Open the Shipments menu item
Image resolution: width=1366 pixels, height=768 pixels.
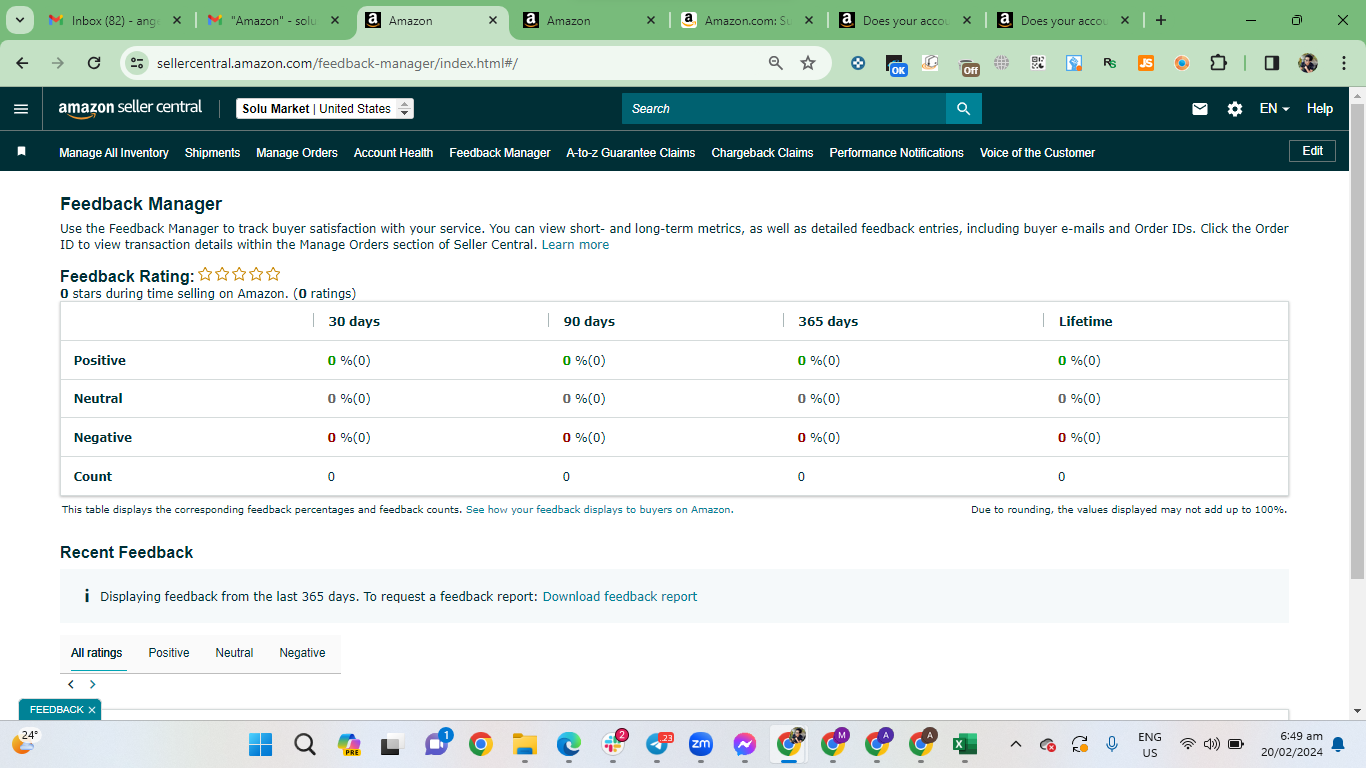click(212, 153)
